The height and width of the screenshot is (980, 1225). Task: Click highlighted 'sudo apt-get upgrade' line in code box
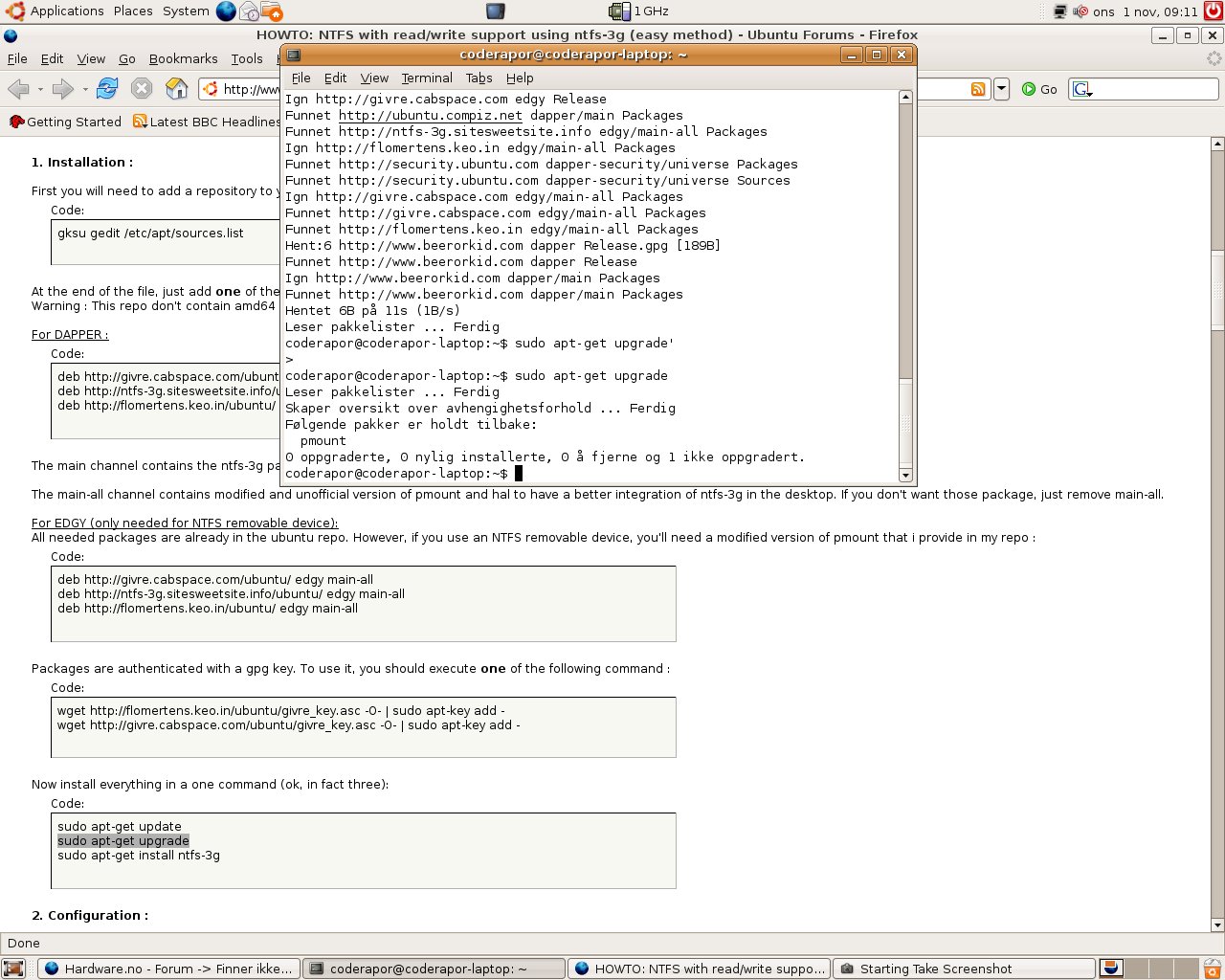(x=123, y=840)
